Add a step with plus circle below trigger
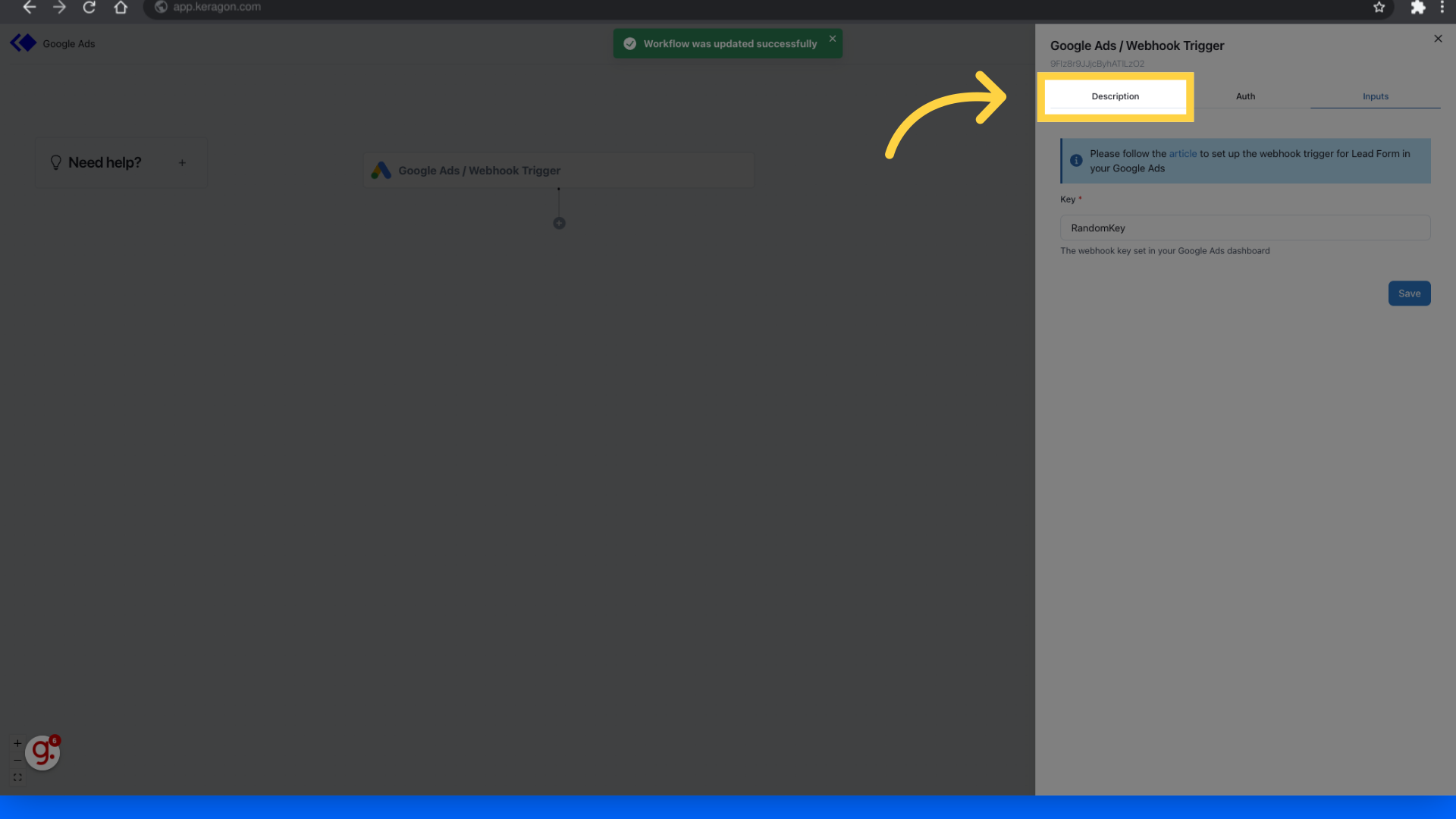Image resolution: width=1456 pixels, height=819 pixels. pos(559,223)
